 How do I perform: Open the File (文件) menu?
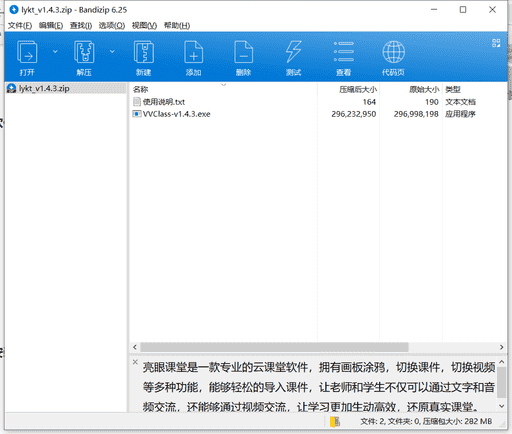[x=20, y=26]
